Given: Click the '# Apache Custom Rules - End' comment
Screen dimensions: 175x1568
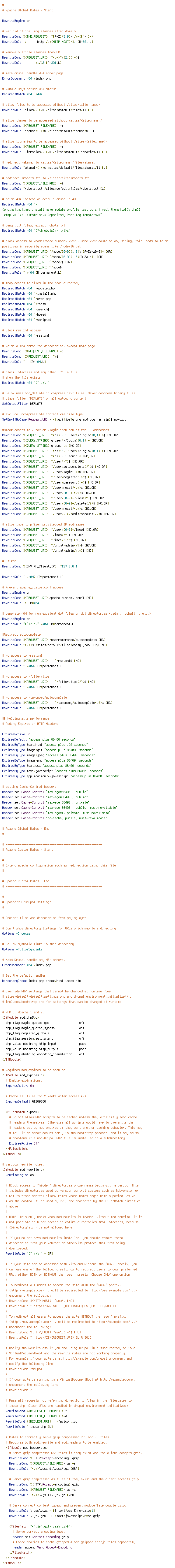Looking at the screenshot, I should [26, 881].
